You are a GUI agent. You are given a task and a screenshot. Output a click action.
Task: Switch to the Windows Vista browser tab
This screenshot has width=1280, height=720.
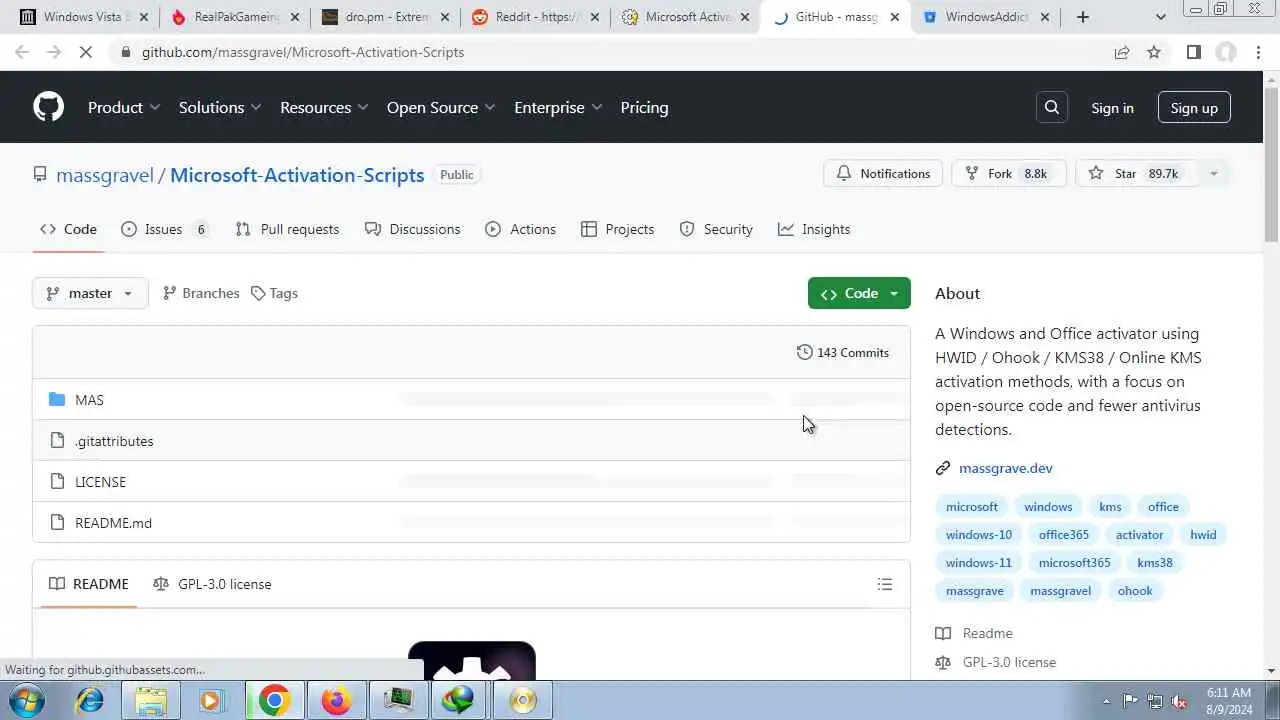coord(84,17)
